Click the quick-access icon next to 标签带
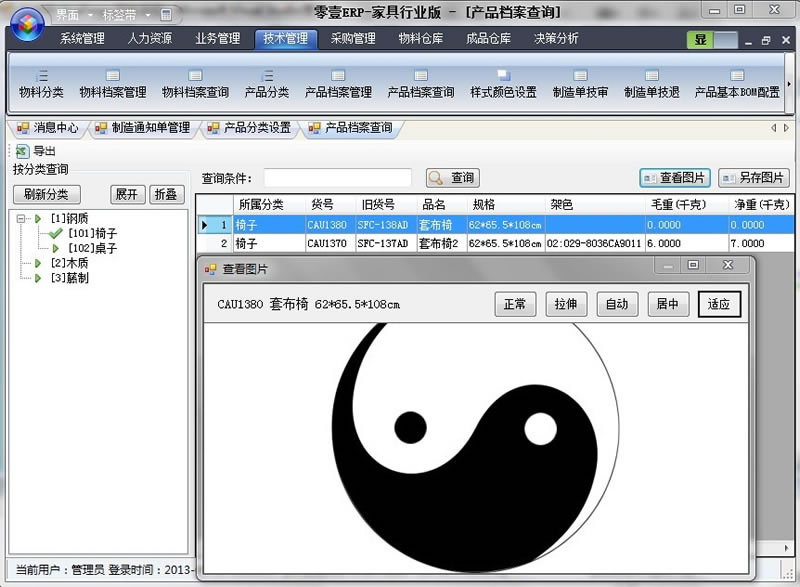Screen dimensions: 800x587 (166, 15)
